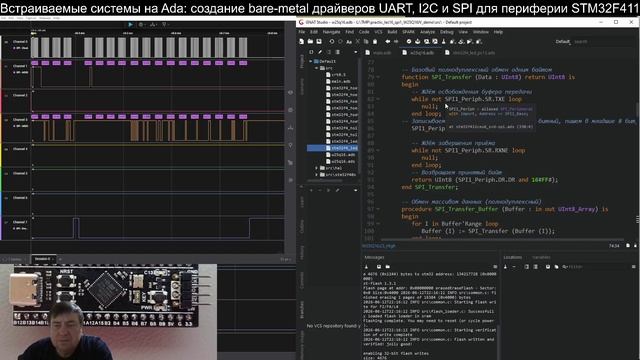The image size is (640, 360).
Task: Switch to the w25q16.adb editor tab
Action: [421, 53]
